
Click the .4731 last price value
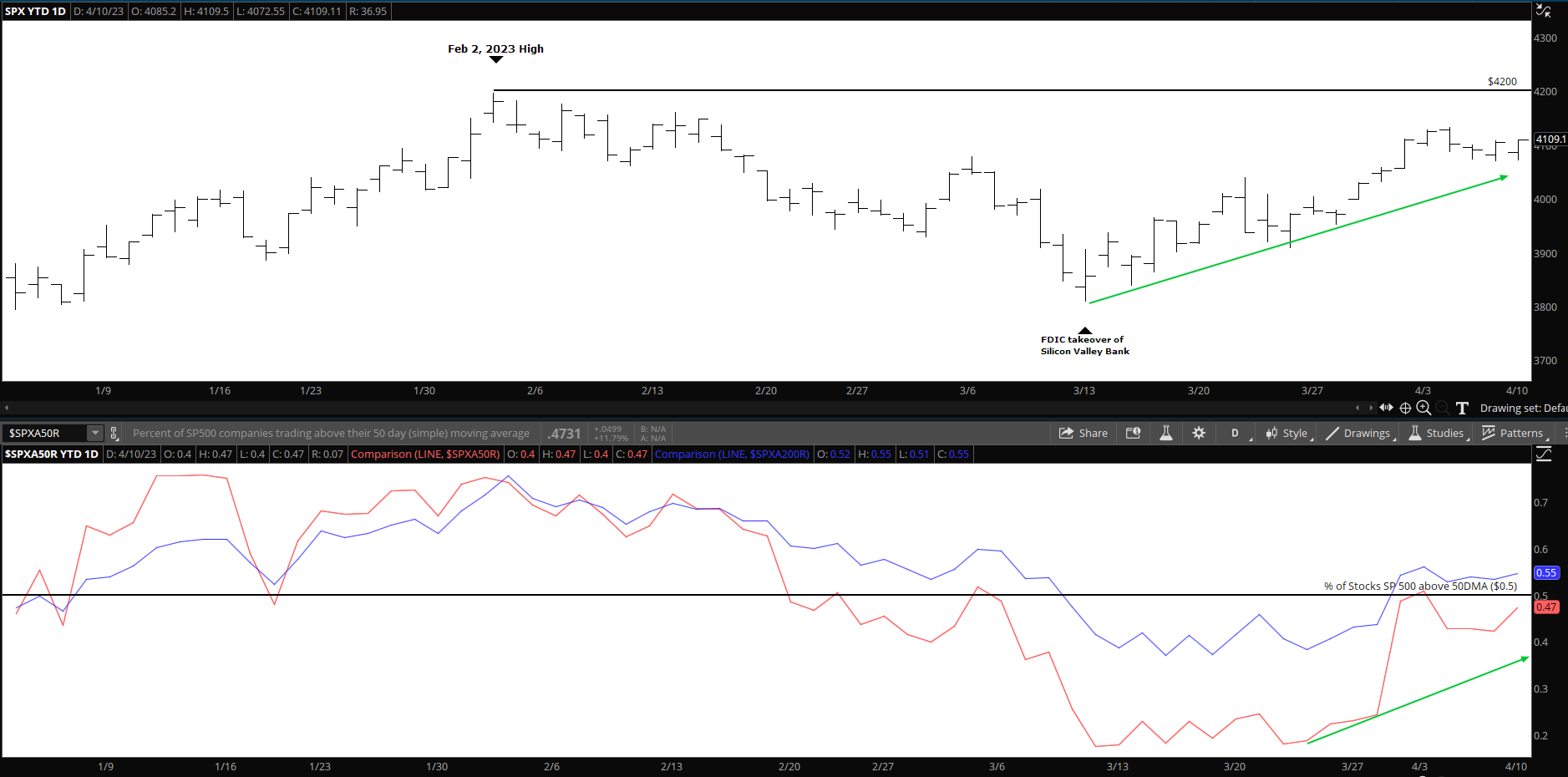(x=565, y=434)
